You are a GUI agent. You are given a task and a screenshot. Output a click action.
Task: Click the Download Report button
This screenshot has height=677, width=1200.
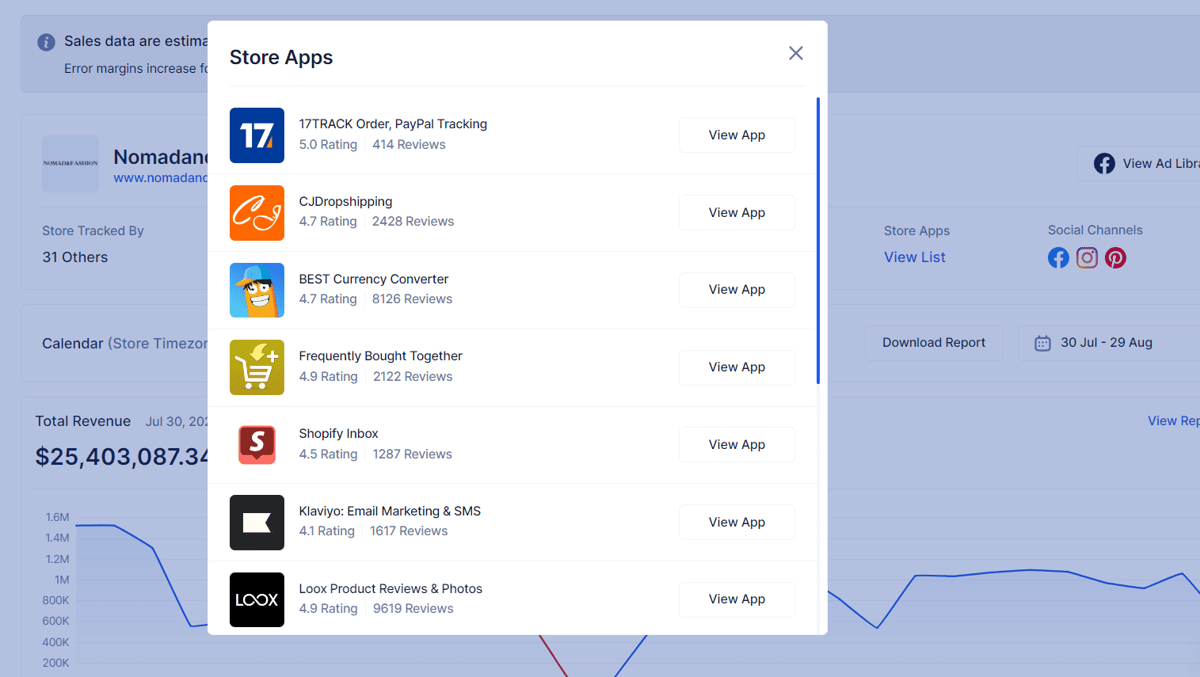pos(934,342)
